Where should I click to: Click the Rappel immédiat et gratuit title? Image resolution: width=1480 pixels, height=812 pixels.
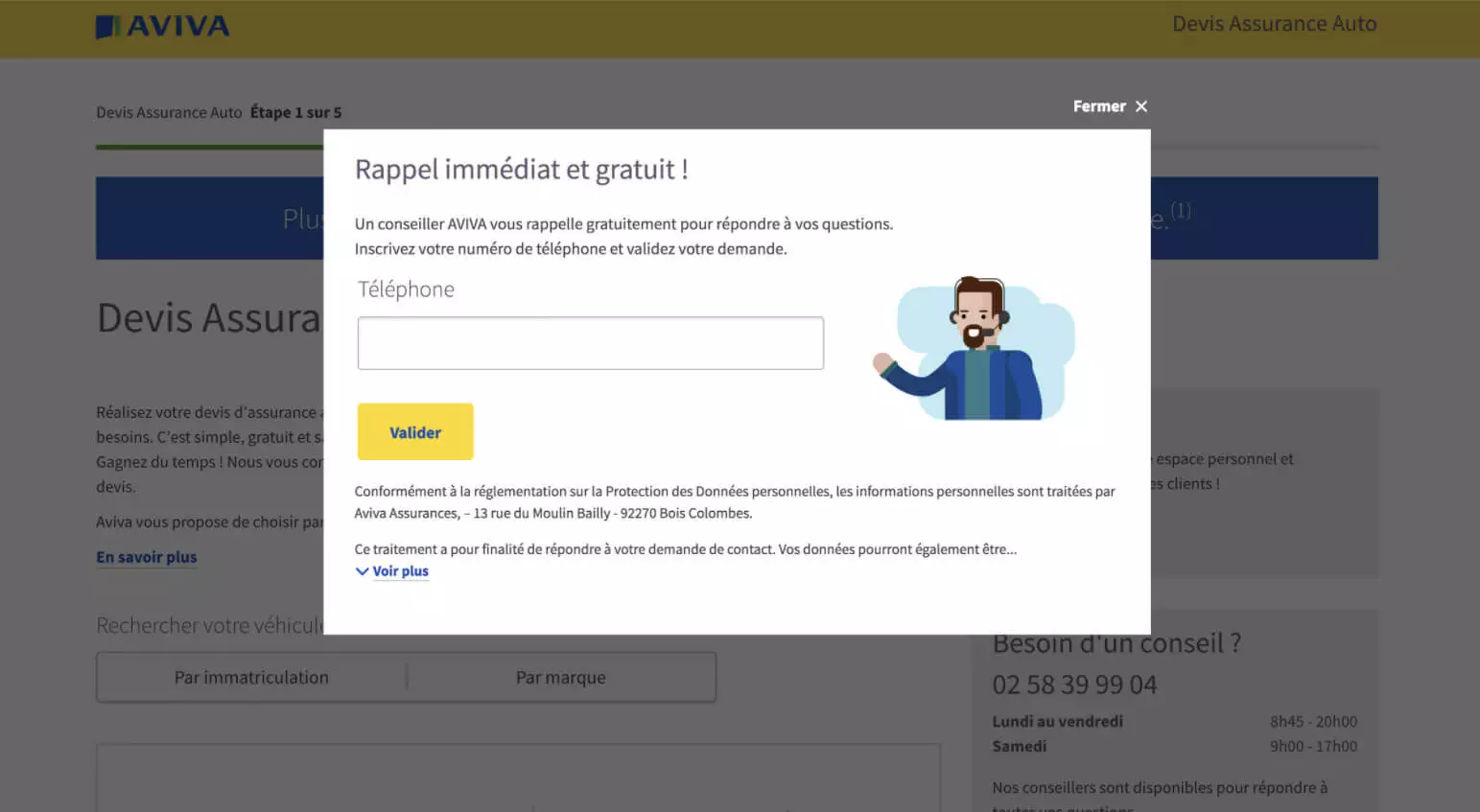(521, 170)
